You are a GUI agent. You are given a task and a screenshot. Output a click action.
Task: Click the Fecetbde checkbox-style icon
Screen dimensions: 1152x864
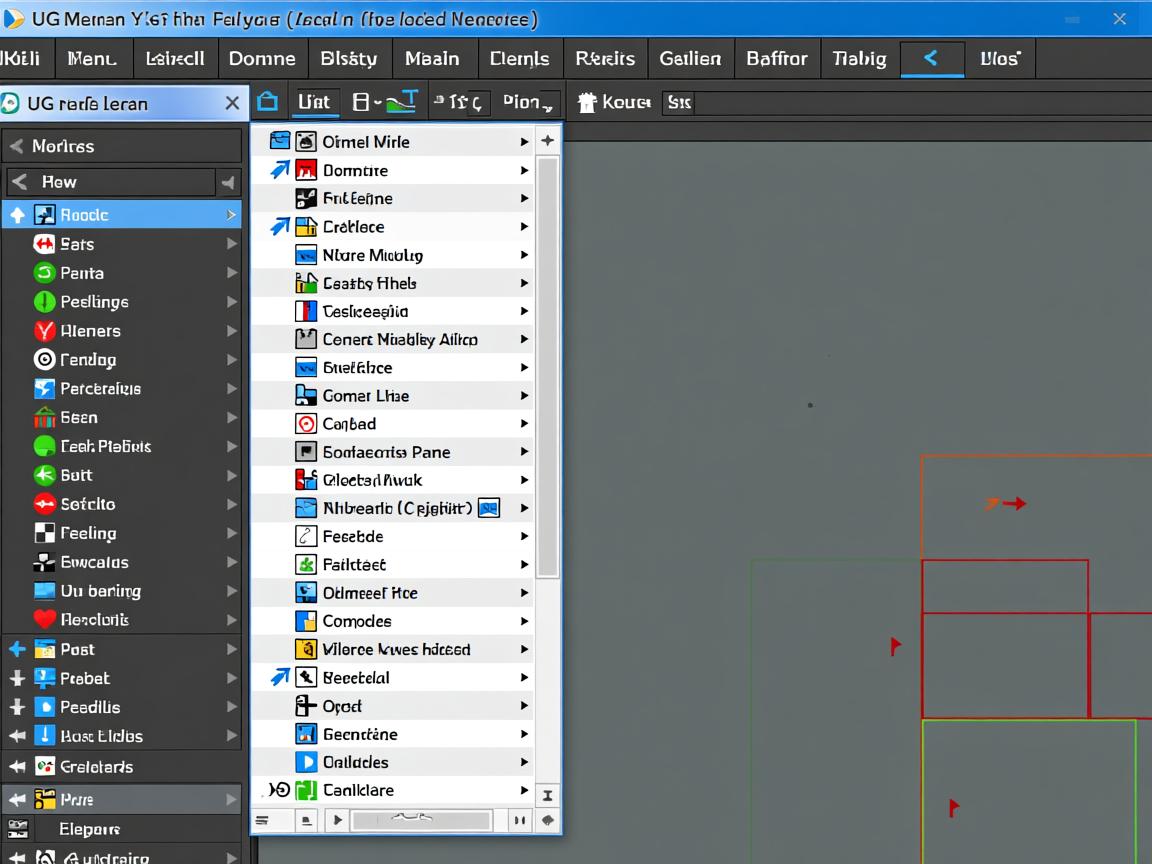pos(306,536)
